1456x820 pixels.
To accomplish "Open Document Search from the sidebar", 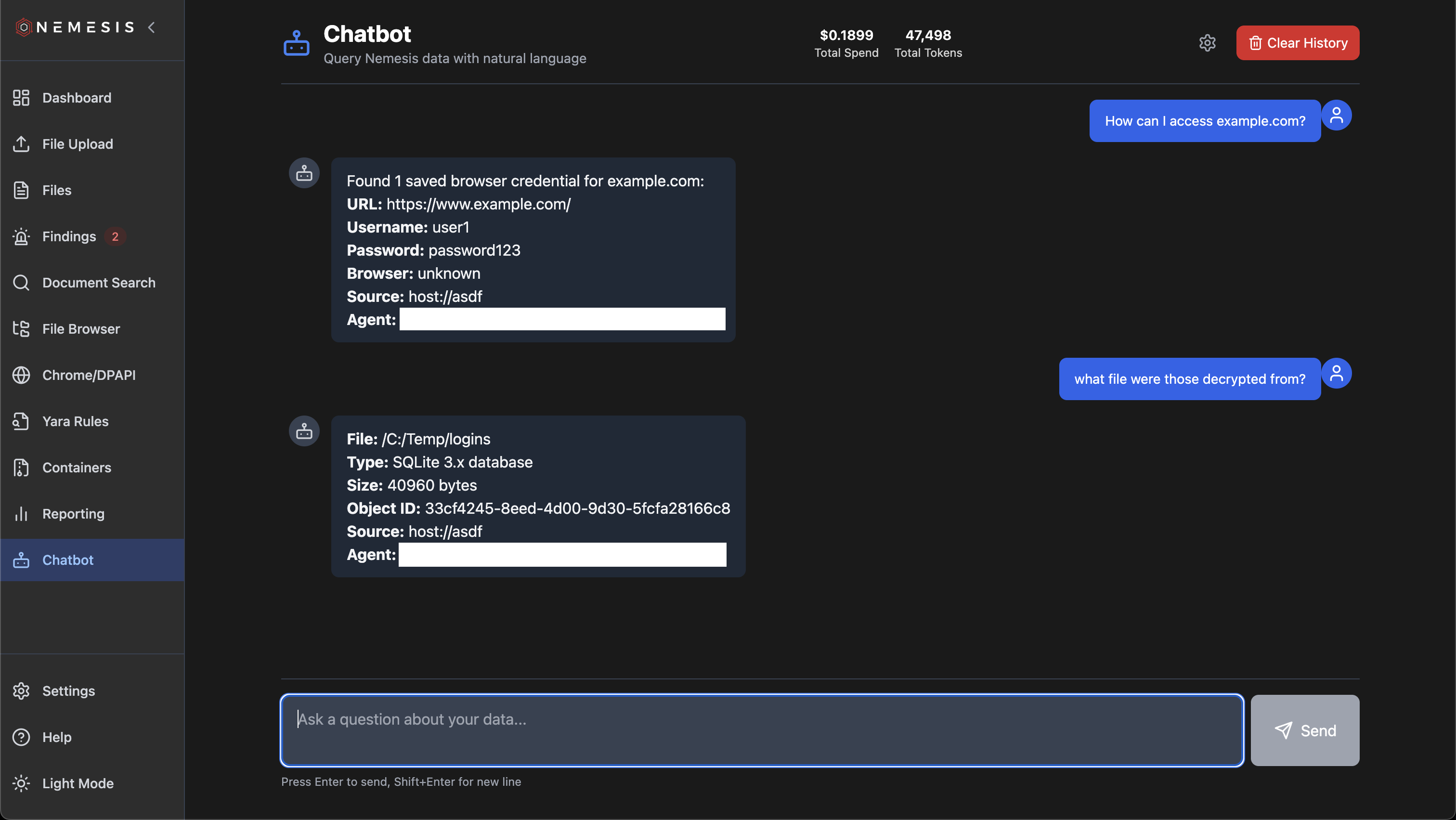I will click(22, 283).
